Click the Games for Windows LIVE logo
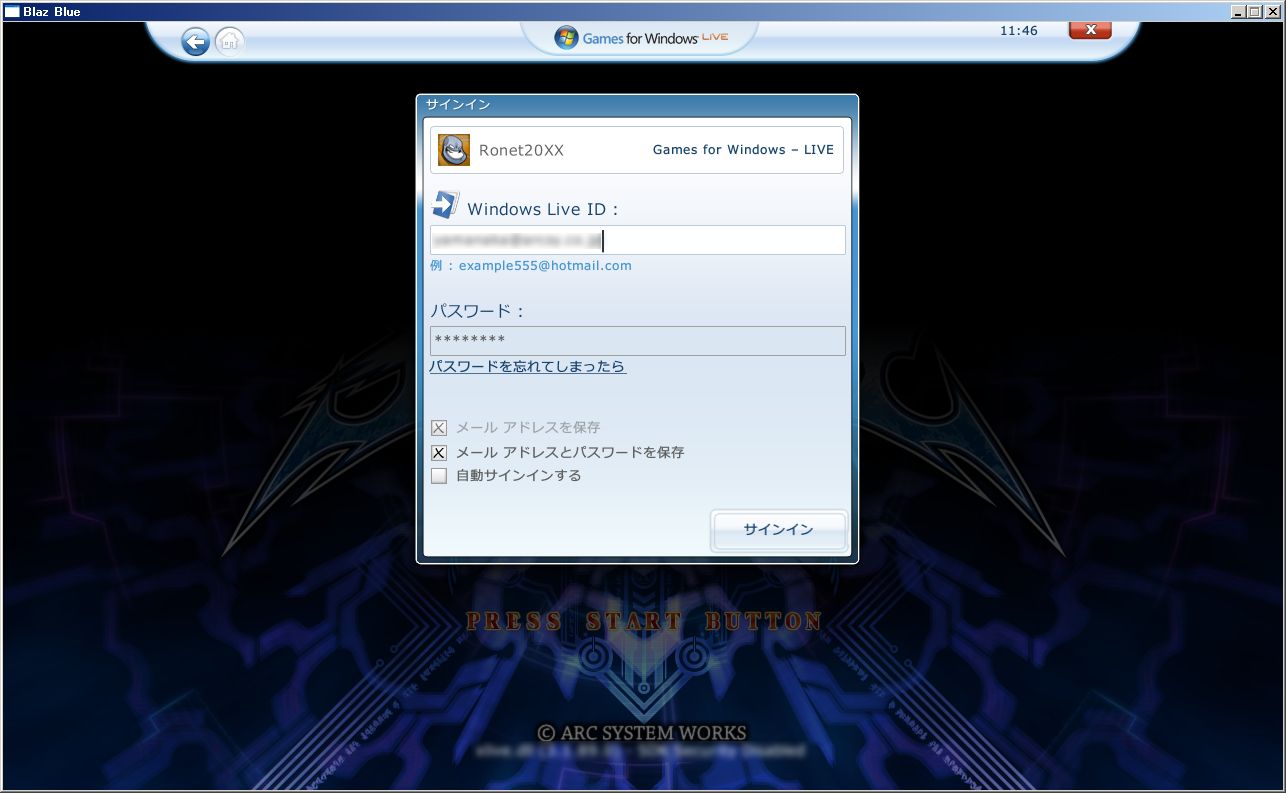The width and height of the screenshot is (1286, 793). pyautogui.click(x=641, y=38)
